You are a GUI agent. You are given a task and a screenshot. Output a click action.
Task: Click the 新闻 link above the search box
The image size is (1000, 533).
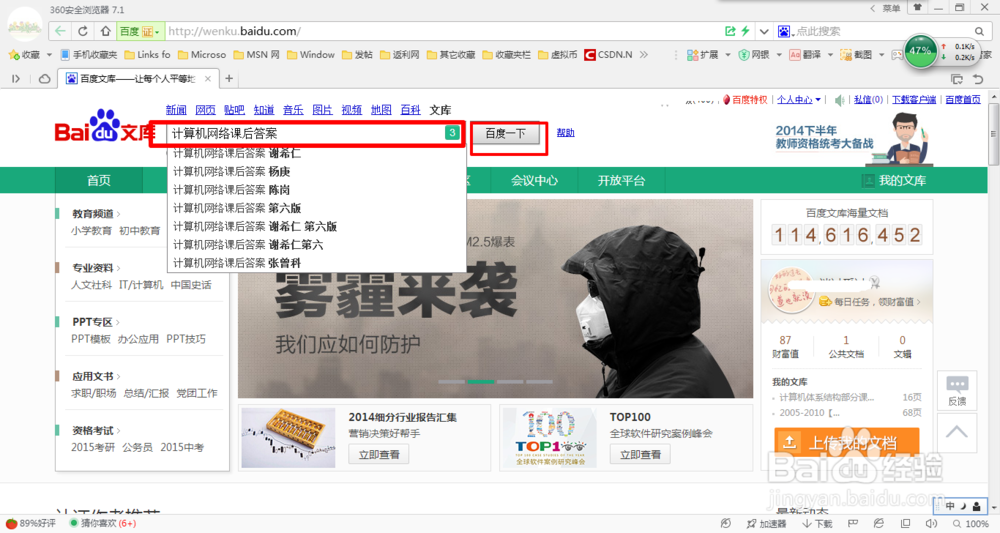(176, 110)
